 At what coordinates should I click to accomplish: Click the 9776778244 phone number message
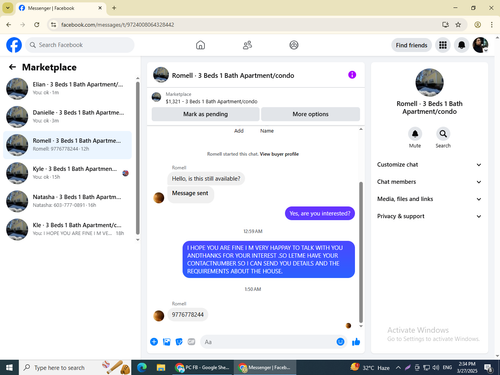pos(188,315)
